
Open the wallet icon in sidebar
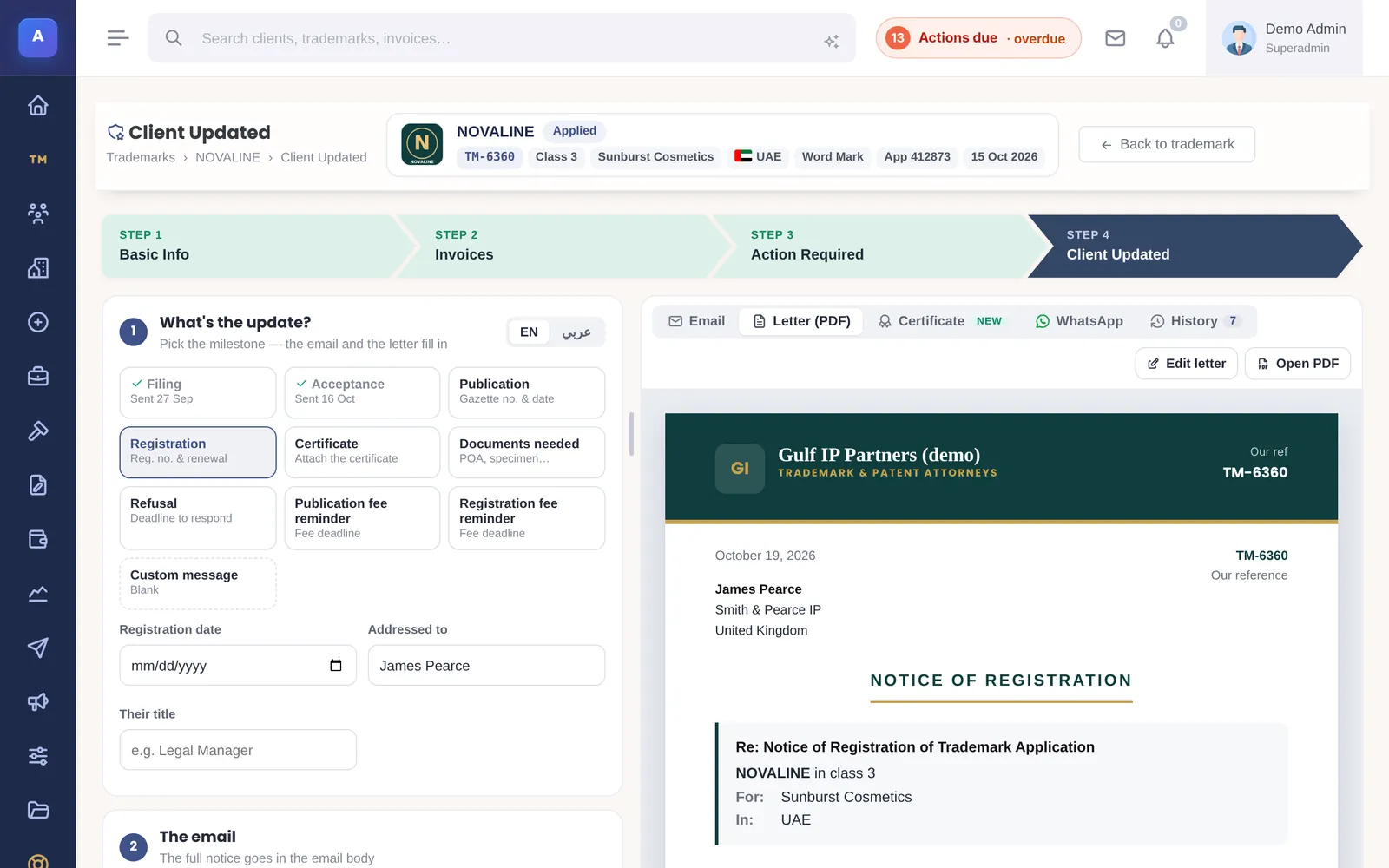point(37,539)
